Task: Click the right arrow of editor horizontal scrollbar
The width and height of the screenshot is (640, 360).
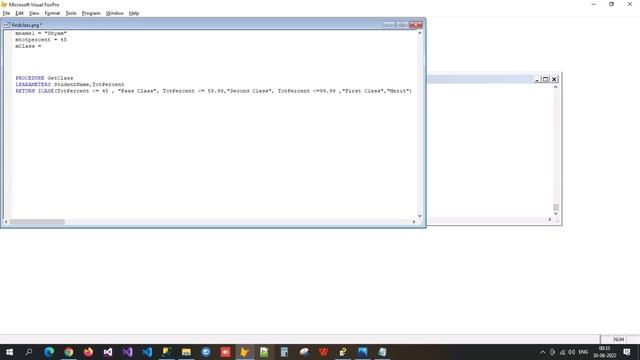Action: pos(414,222)
